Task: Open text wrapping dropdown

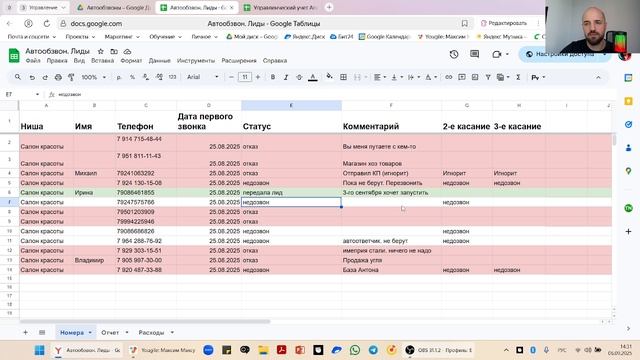Action: 413,77
